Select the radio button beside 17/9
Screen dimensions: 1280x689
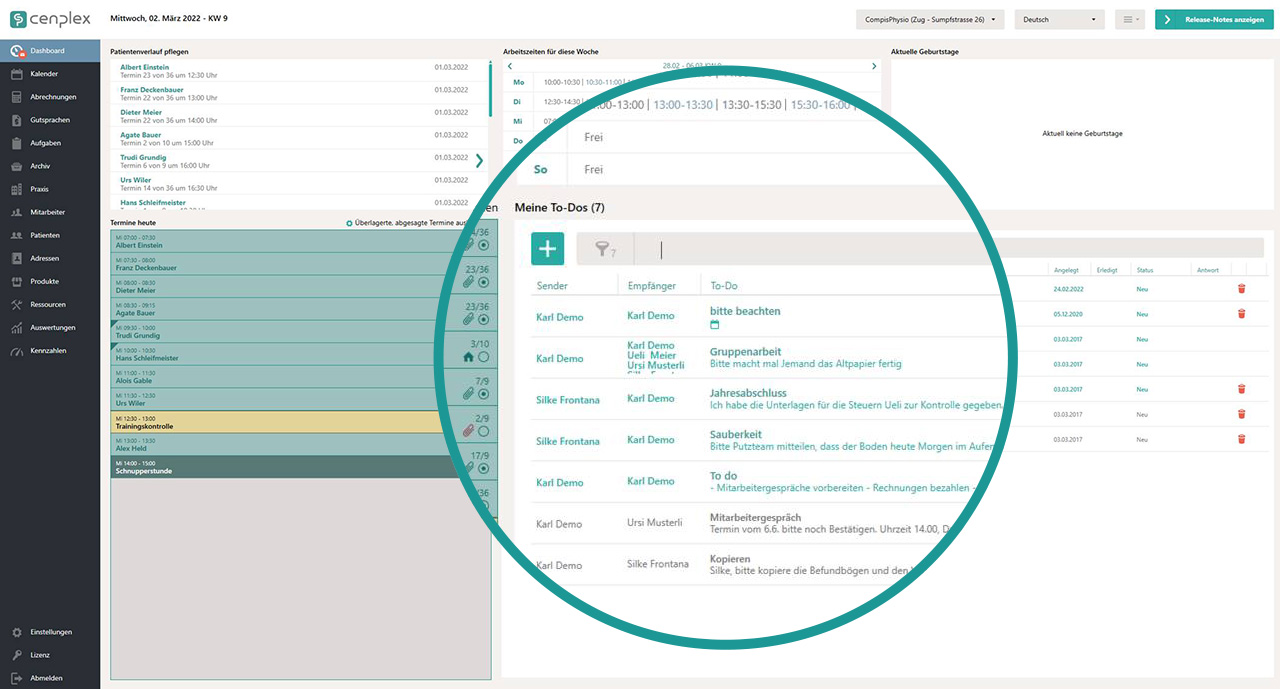484,468
